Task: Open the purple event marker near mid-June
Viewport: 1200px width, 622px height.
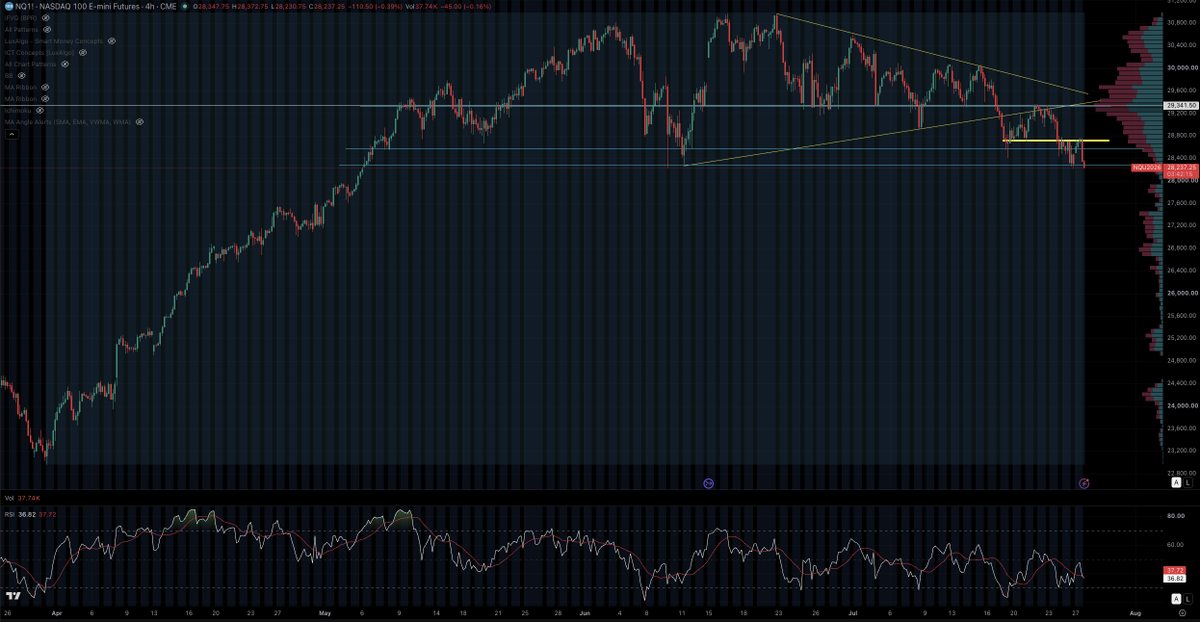Action: coord(708,483)
